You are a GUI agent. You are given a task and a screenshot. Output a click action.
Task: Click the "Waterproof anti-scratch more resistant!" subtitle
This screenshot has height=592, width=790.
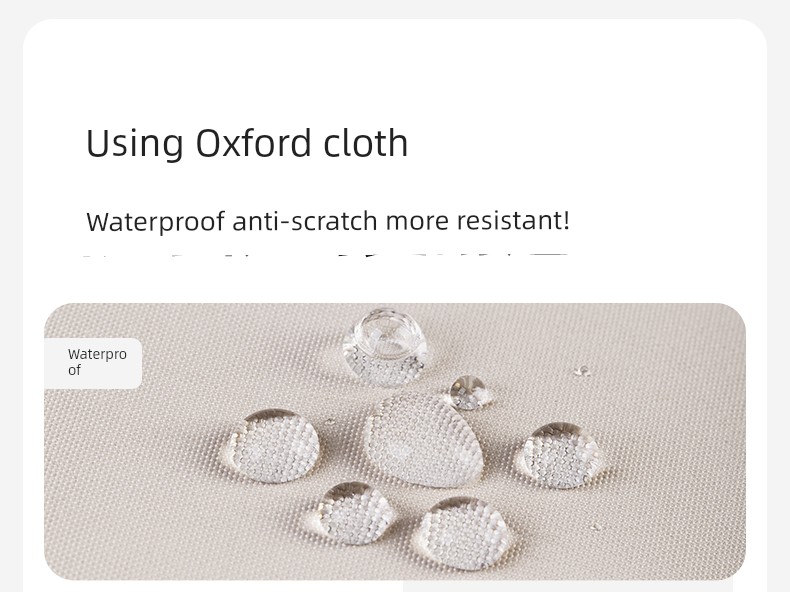click(x=328, y=221)
